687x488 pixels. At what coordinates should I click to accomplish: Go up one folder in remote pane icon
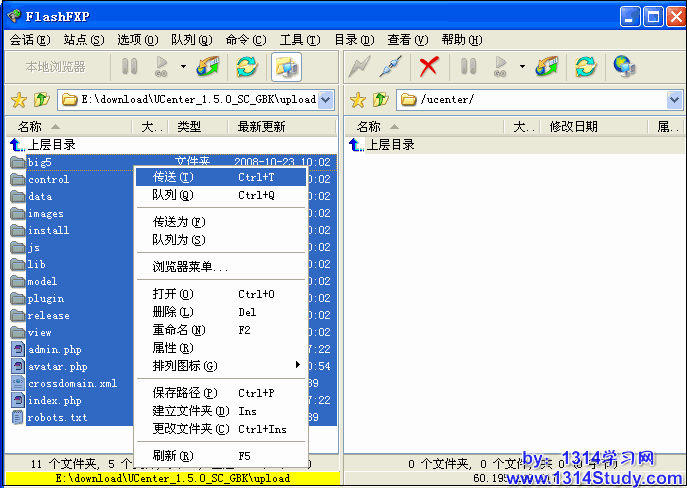(380, 100)
